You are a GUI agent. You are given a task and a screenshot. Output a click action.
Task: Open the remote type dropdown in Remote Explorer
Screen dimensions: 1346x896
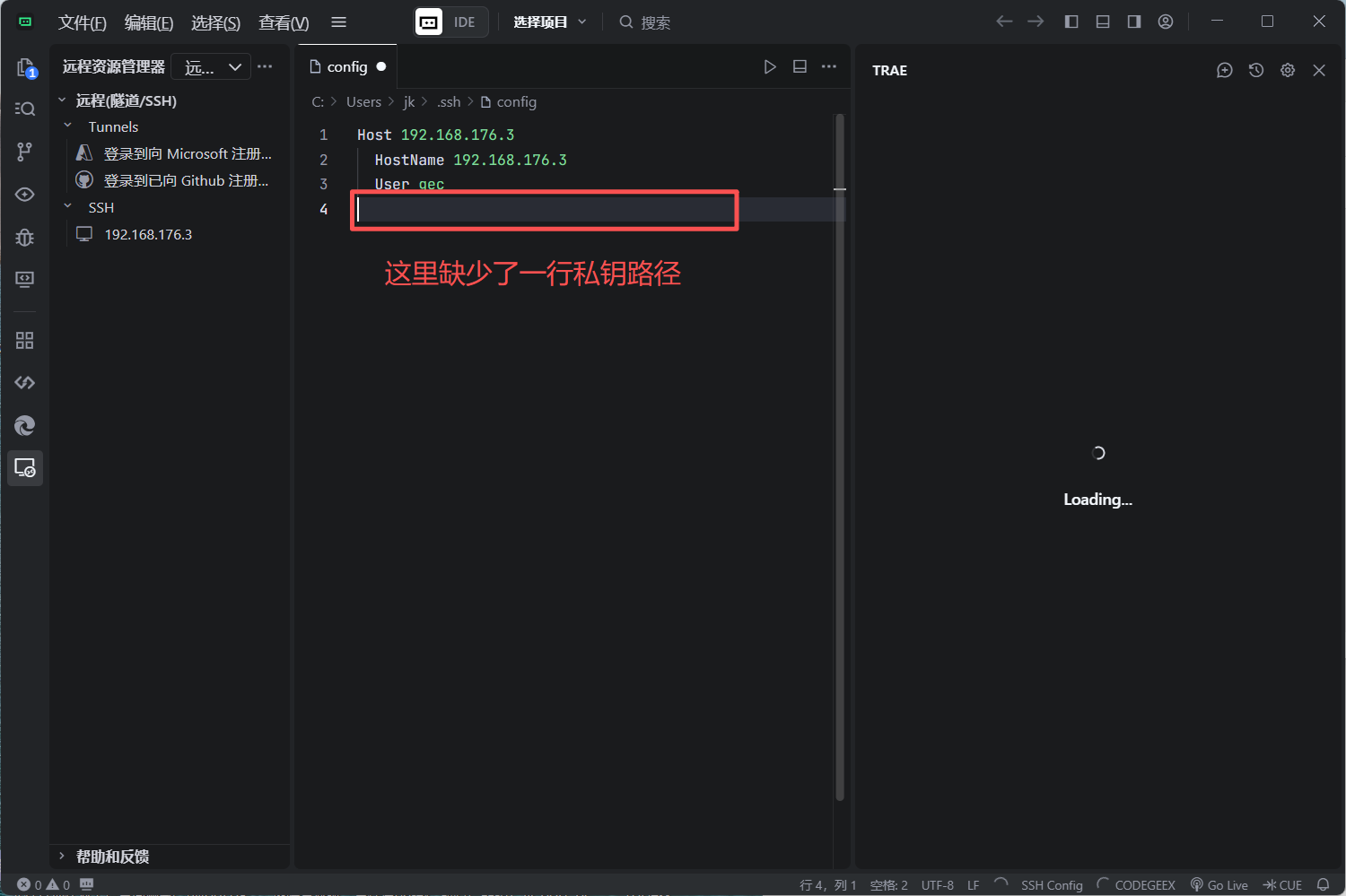point(211,66)
